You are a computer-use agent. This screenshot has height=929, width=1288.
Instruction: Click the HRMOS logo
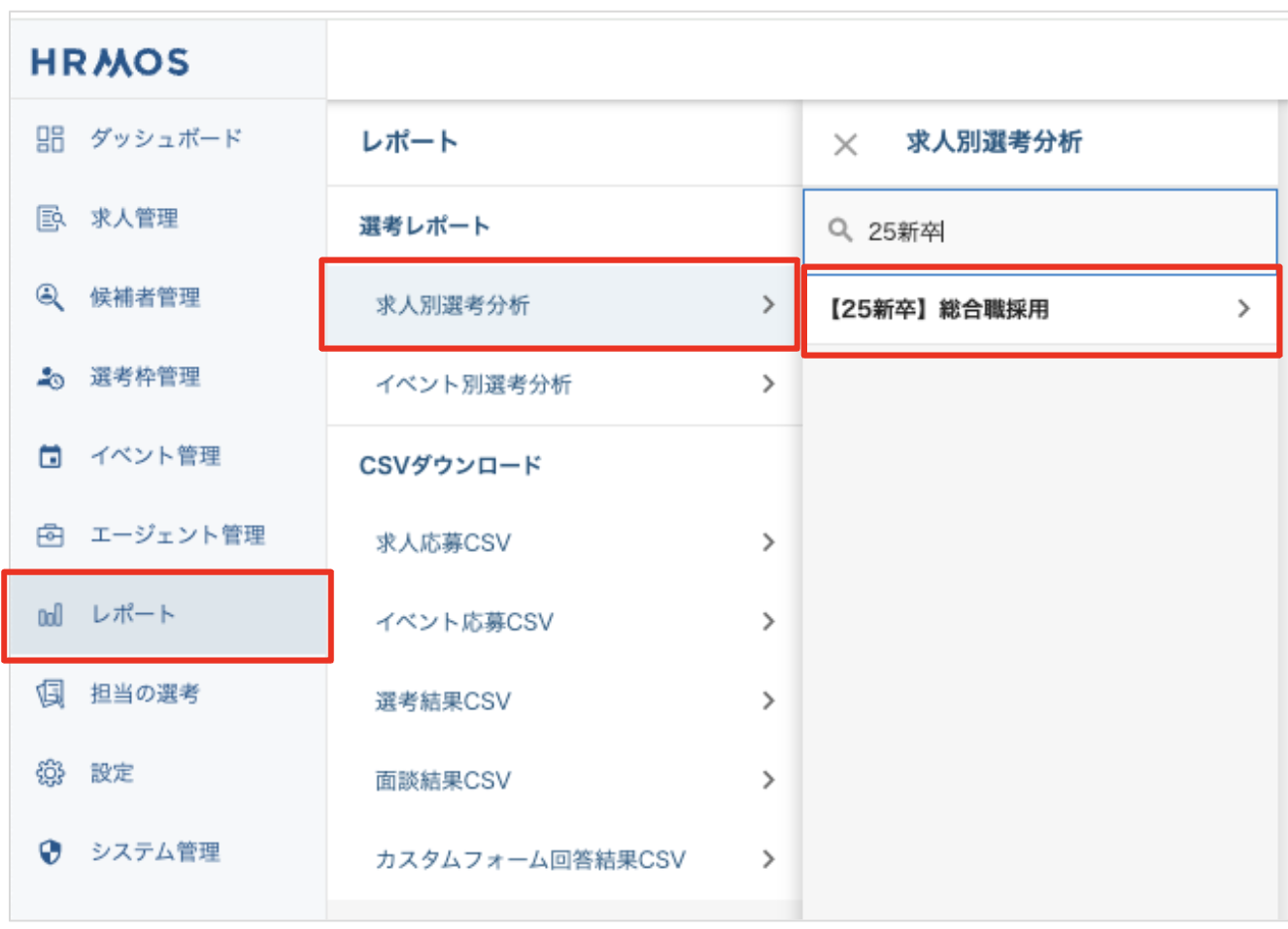coord(110,63)
